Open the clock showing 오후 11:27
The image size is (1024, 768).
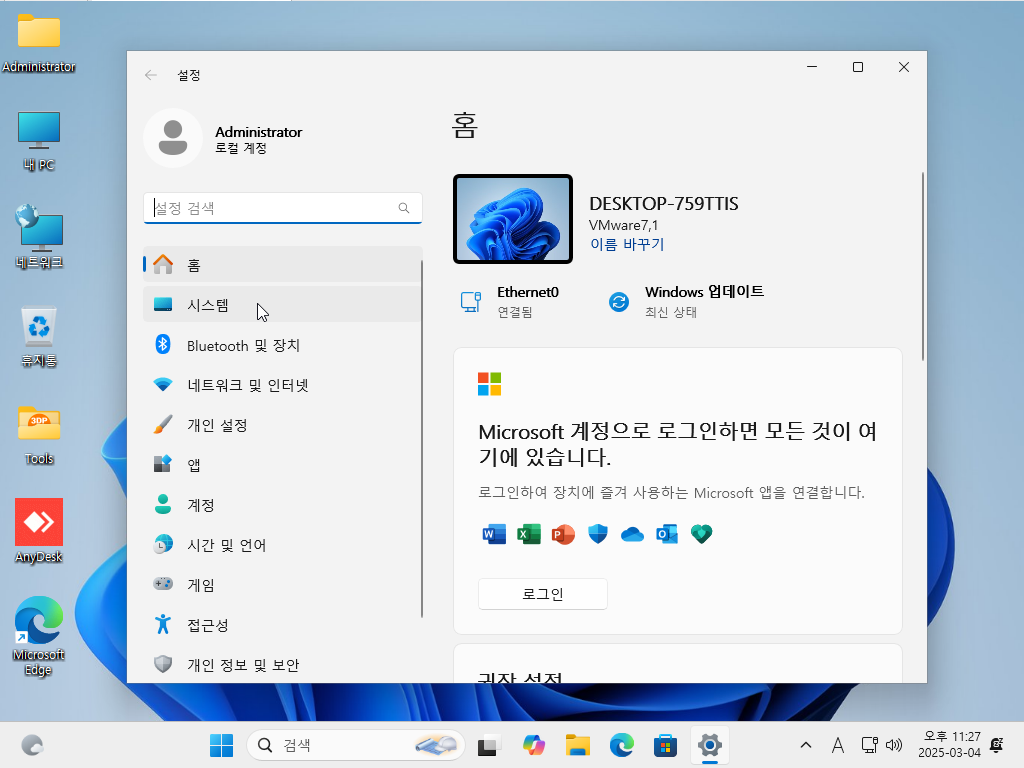[x=950, y=745]
